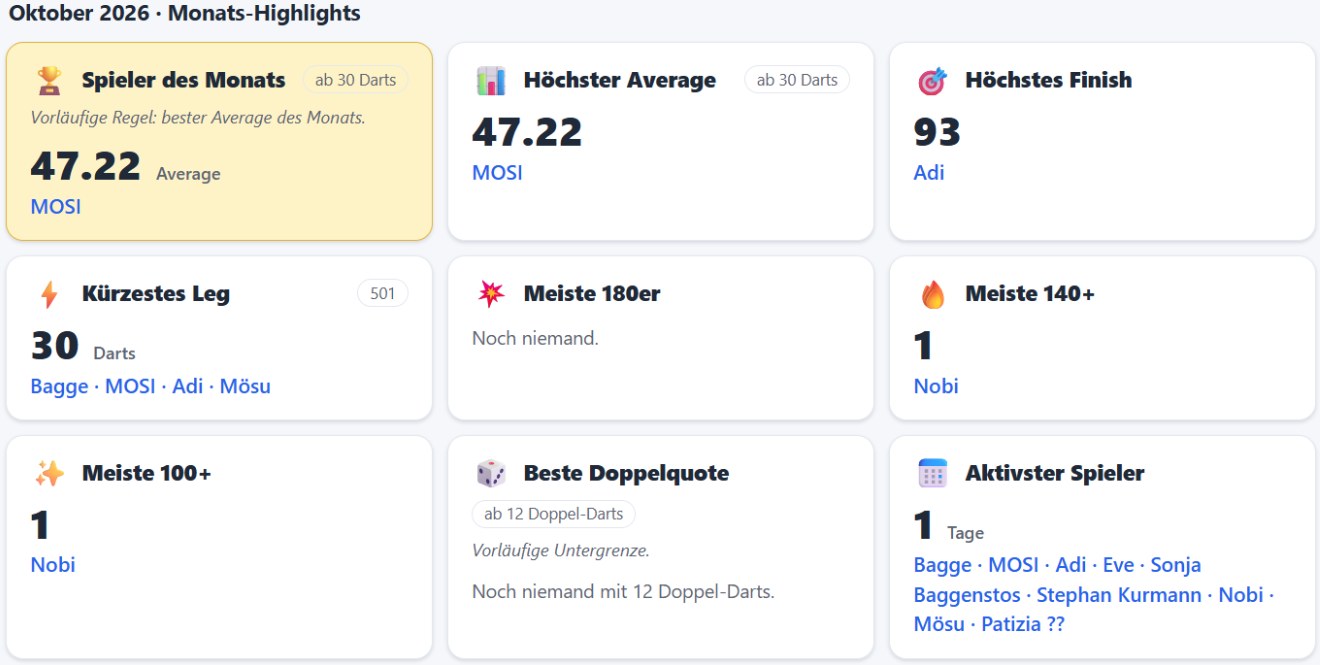Click the 'Meiste 100+' title
This screenshot has height=665, width=1320.
[x=147, y=473]
